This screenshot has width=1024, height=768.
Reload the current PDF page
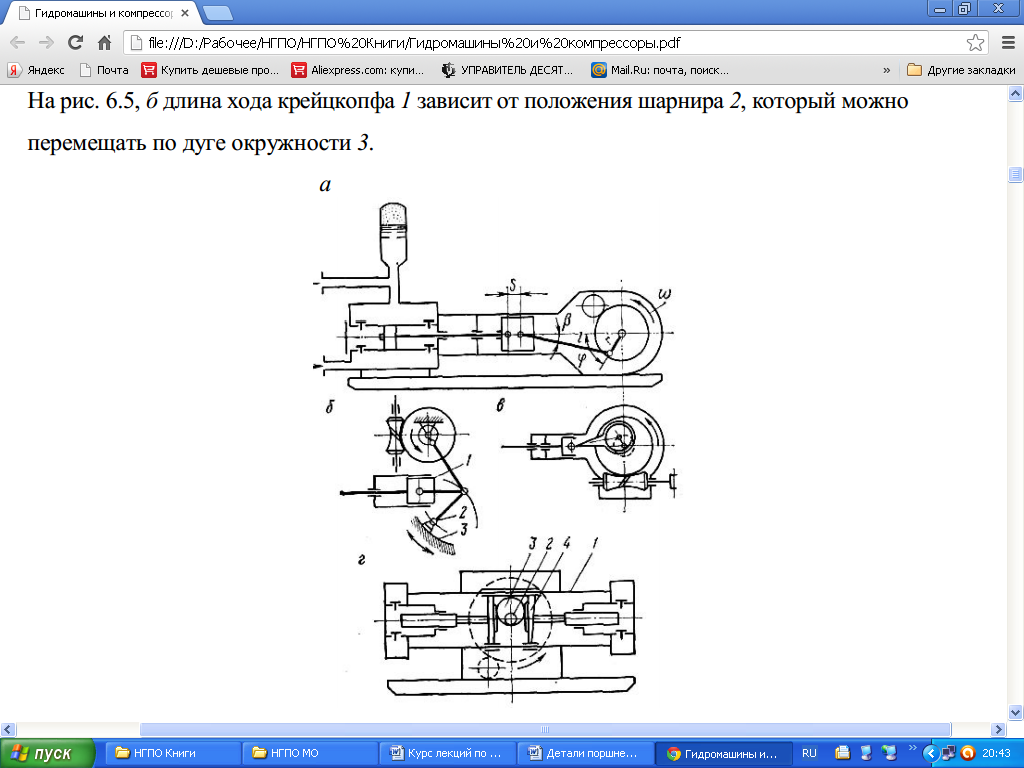point(75,43)
